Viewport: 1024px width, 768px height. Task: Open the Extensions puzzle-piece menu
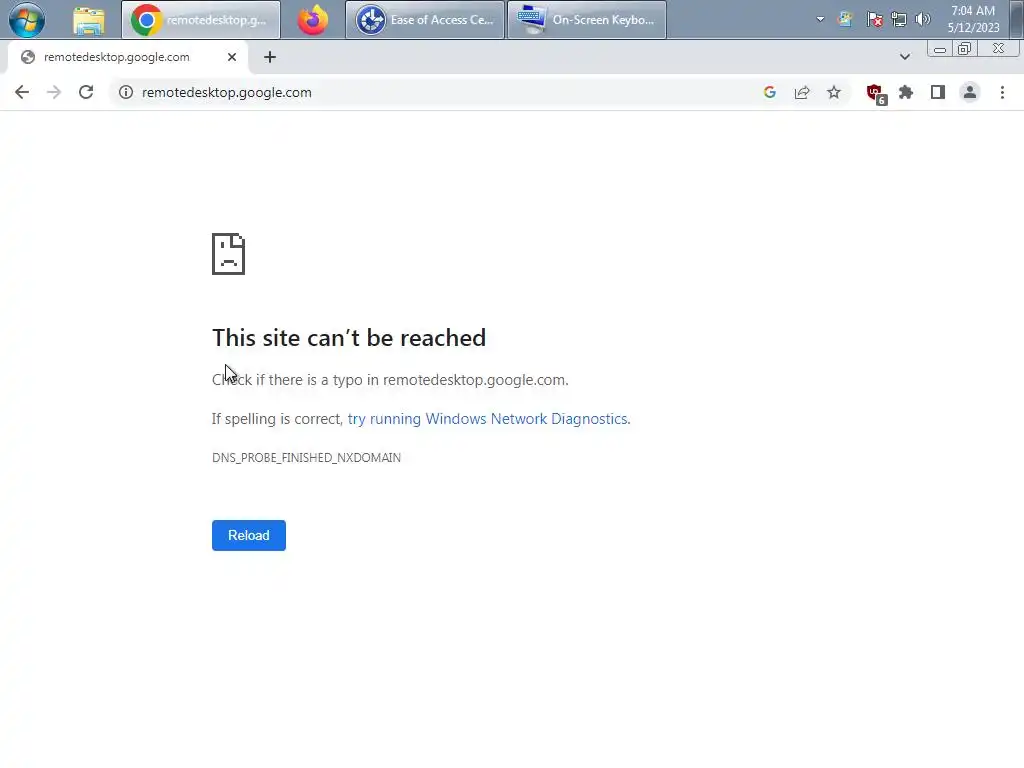click(x=906, y=92)
